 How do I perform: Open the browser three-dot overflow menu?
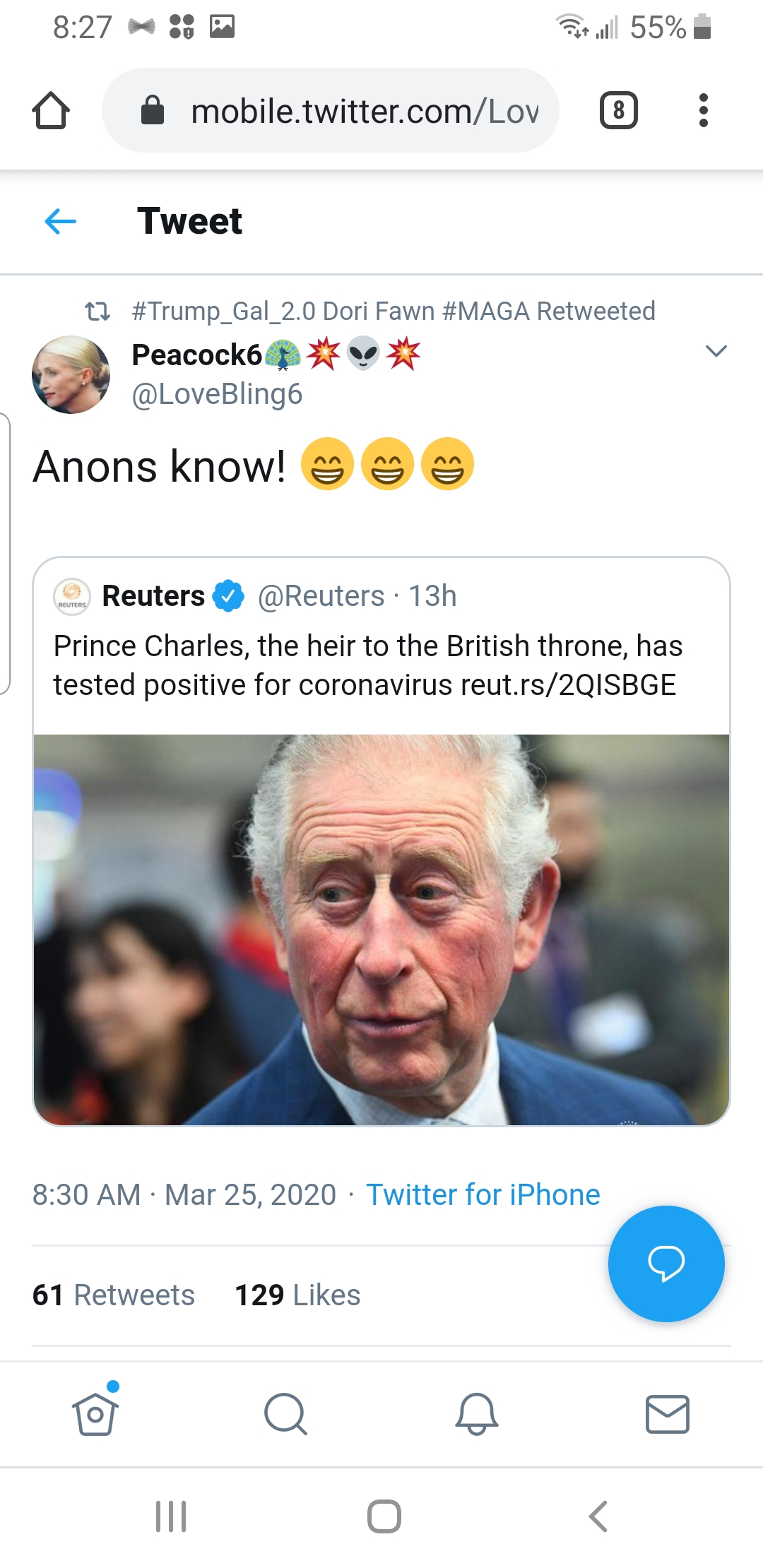point(703,111)
